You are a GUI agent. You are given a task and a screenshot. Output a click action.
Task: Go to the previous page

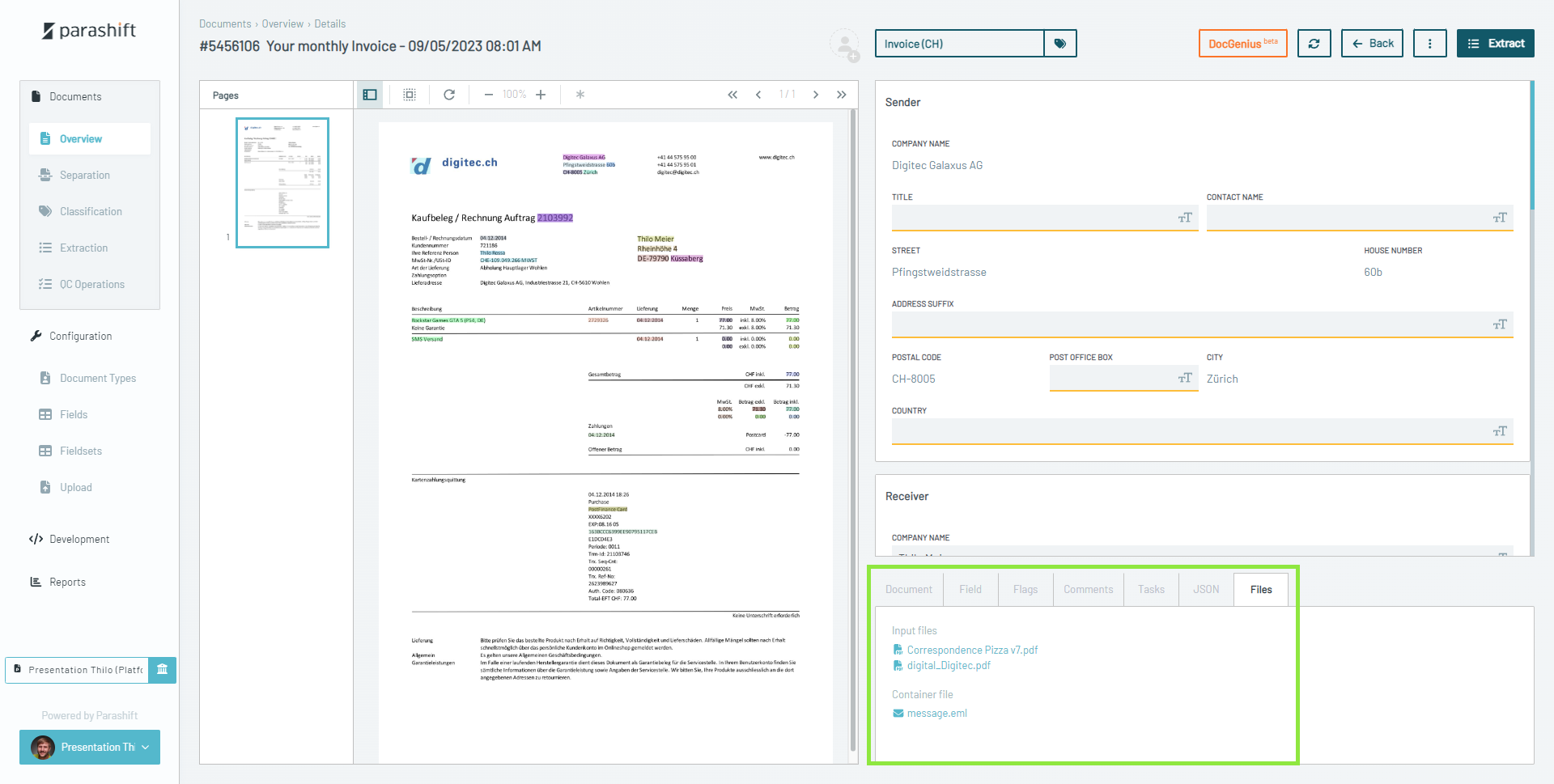tap(758, 95)
